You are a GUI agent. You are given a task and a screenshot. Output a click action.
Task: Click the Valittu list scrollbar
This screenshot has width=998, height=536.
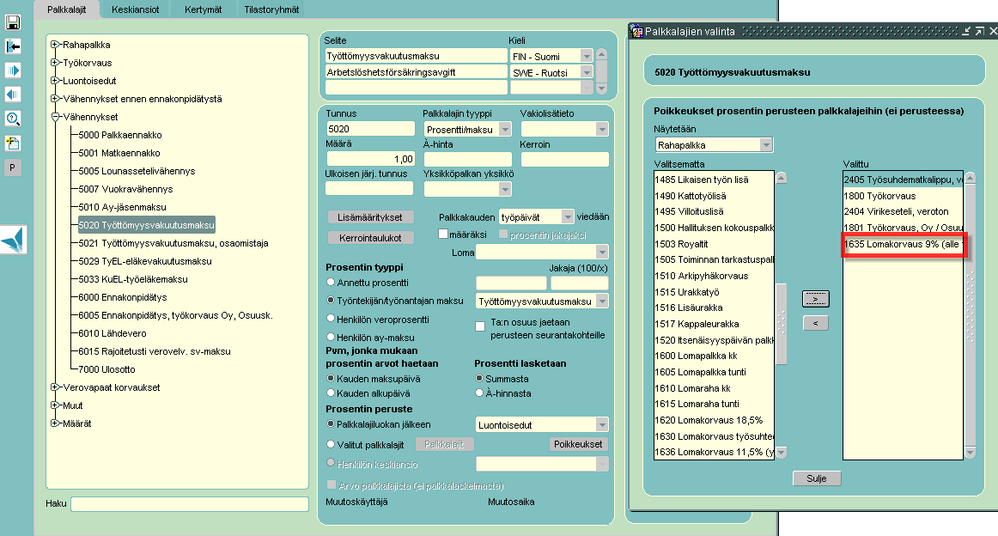click(x=970, y=315)
